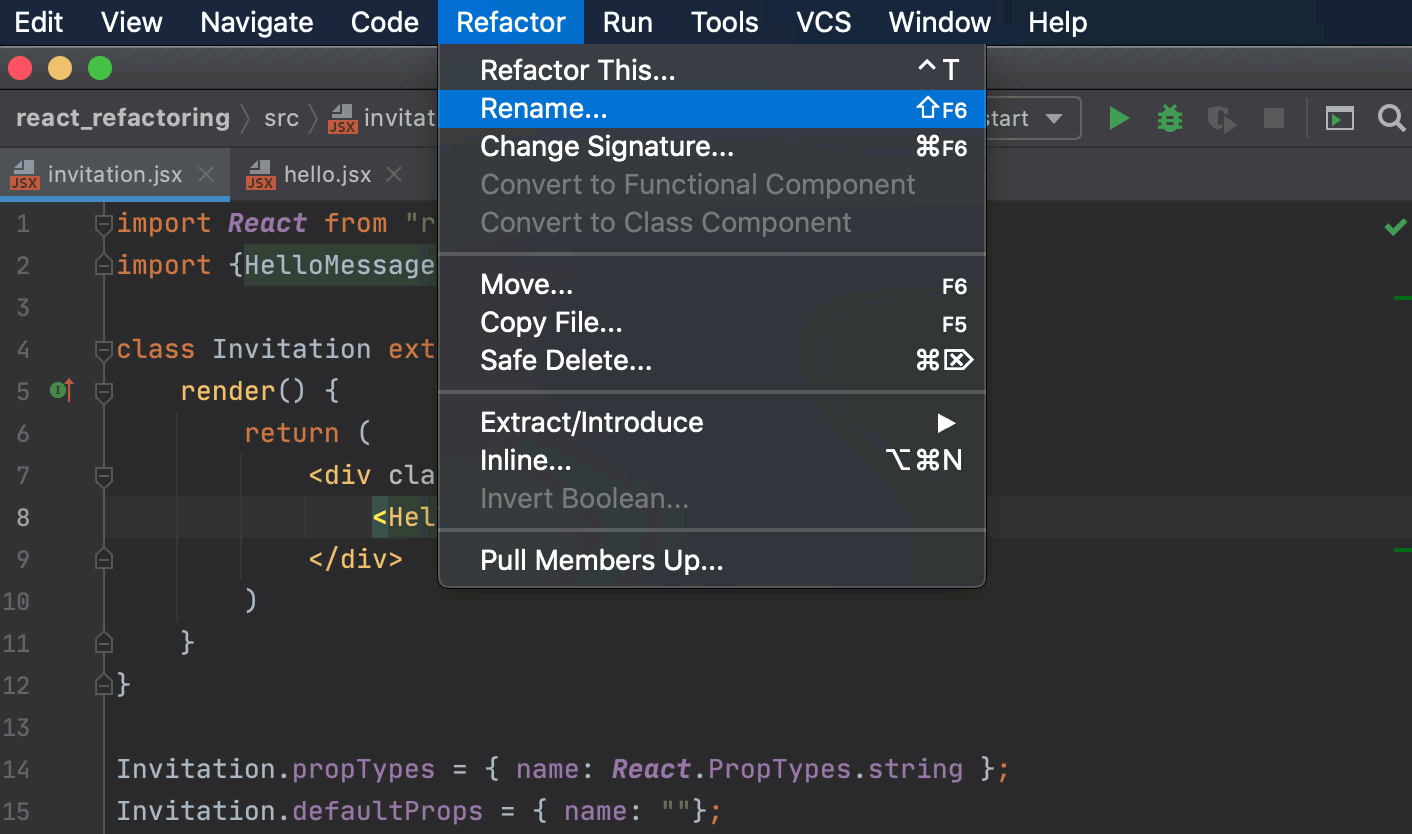This screenshot has height=834, width=1412.
Task: Open the Run tool window icon
Action: pos(1340,118)
